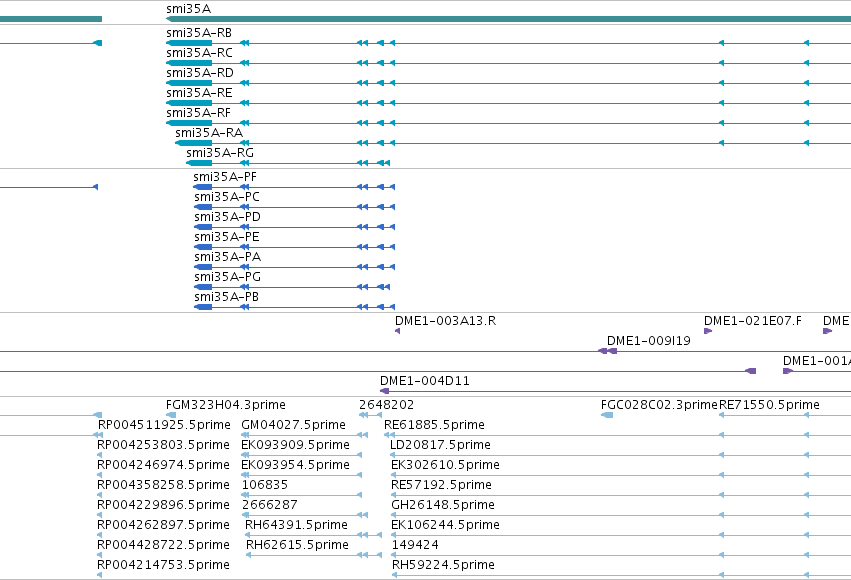Select EST RP004358258.5prime

point(163,485)
